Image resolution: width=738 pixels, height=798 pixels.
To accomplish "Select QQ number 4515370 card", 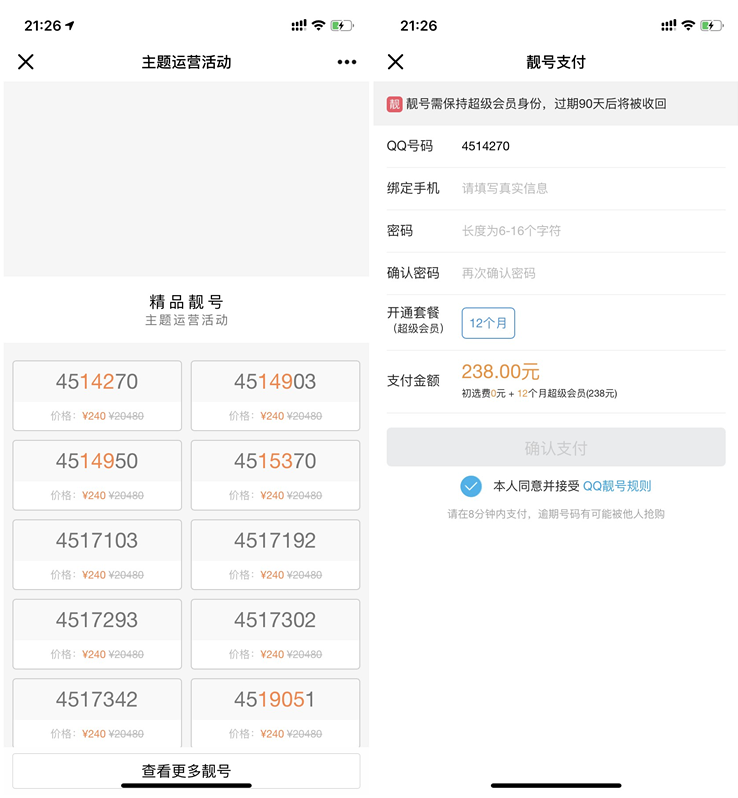I will [275, 475].
